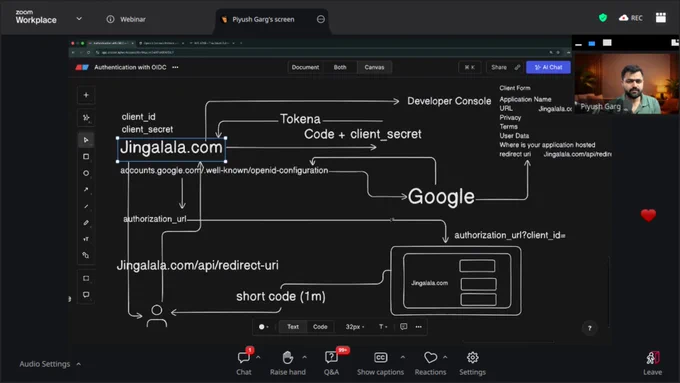This screenshot has height=383, width=680.
Task: Select the text tool in left toolbar
Action: (x=86, y=239)
